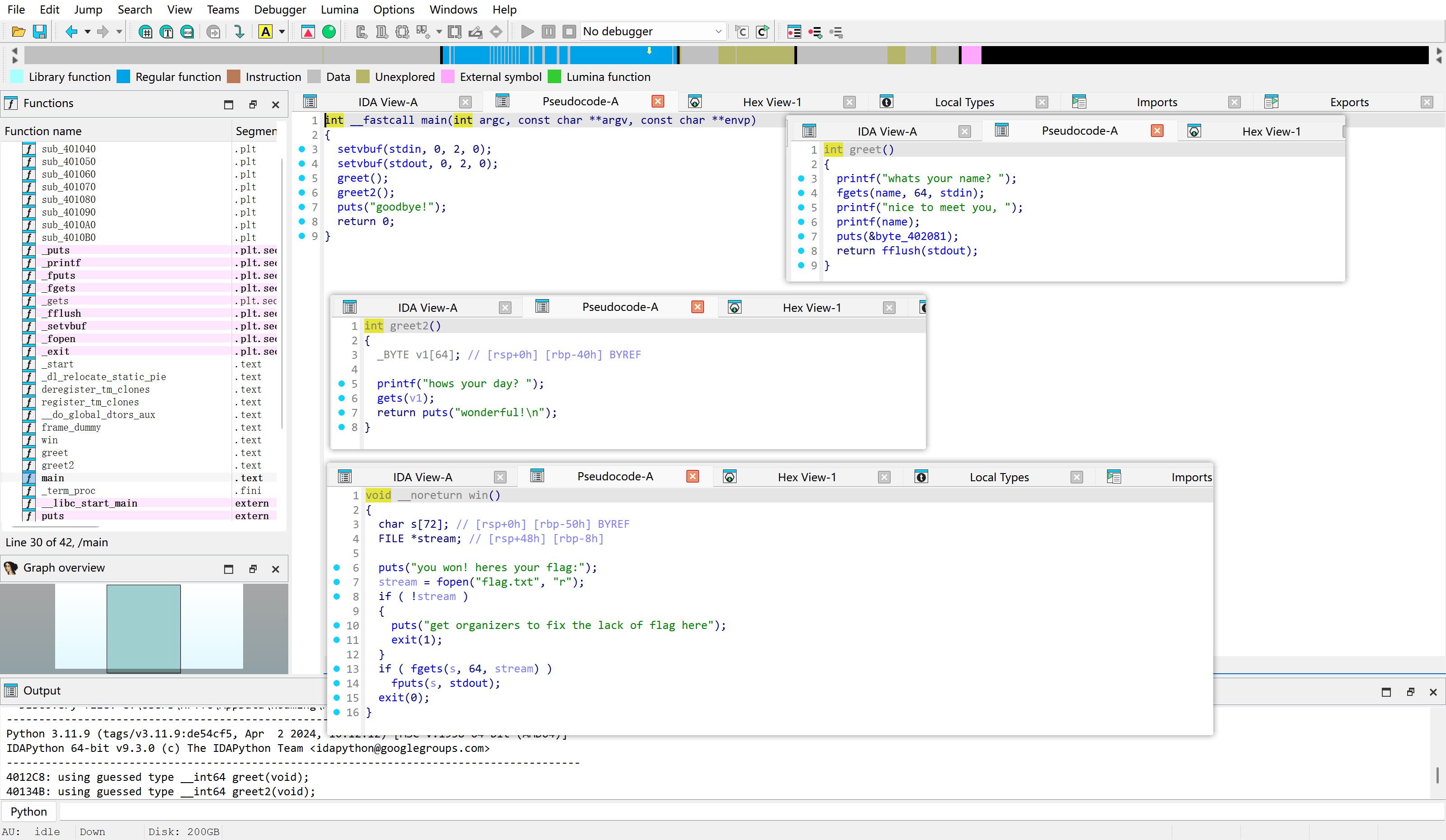Click the braces structure toolbar icon
Image resolution: width=1446 pixels, height=840 pixels.
point(402,32)
